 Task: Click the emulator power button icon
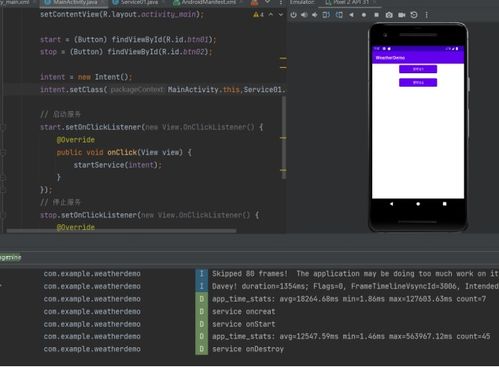[293, 15]
